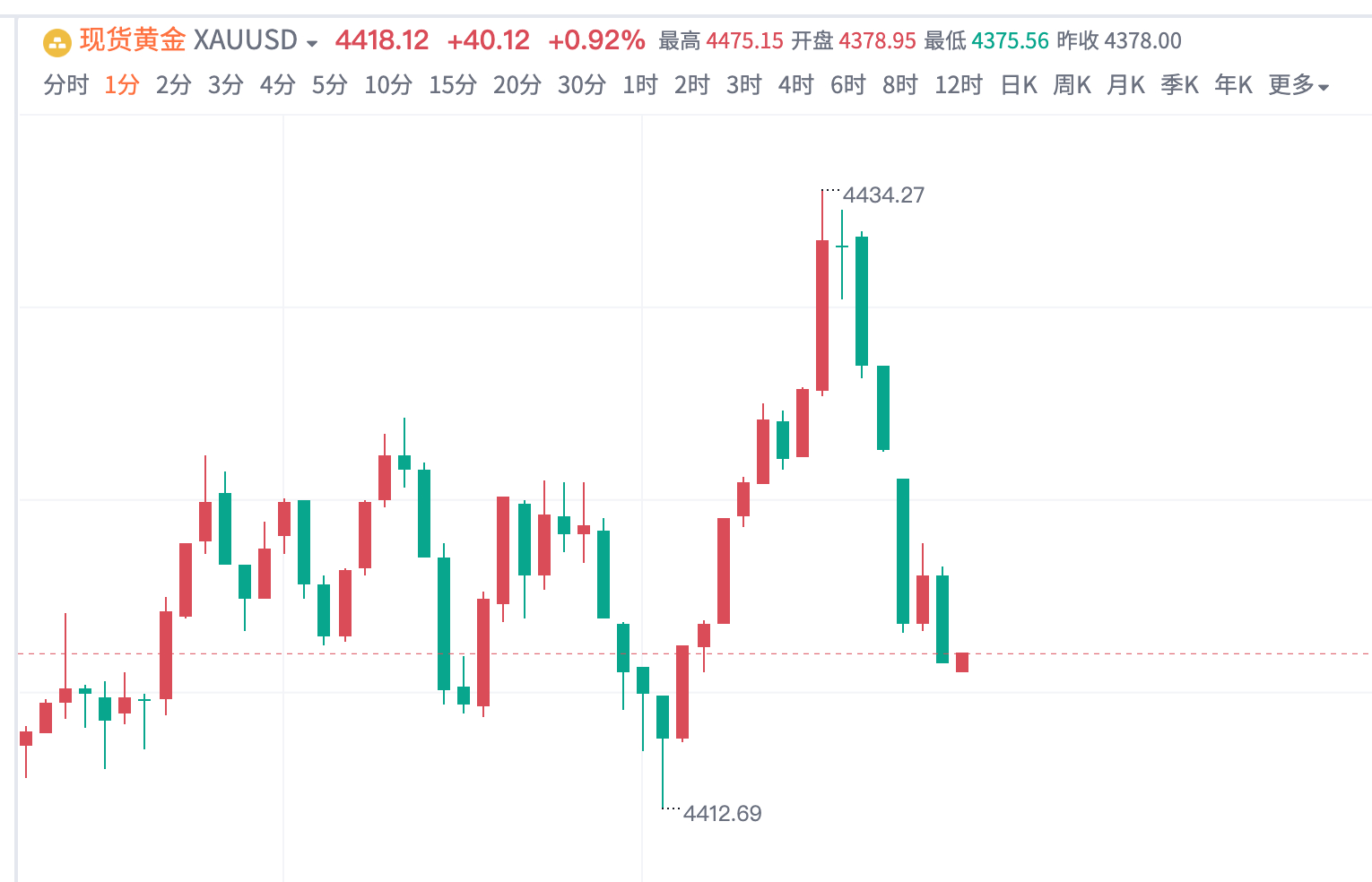Image resolution: width=1372 pixels, height=882 pixels.
Task: Click the 4434.27 session high label
Action: [x=884, y=195]
